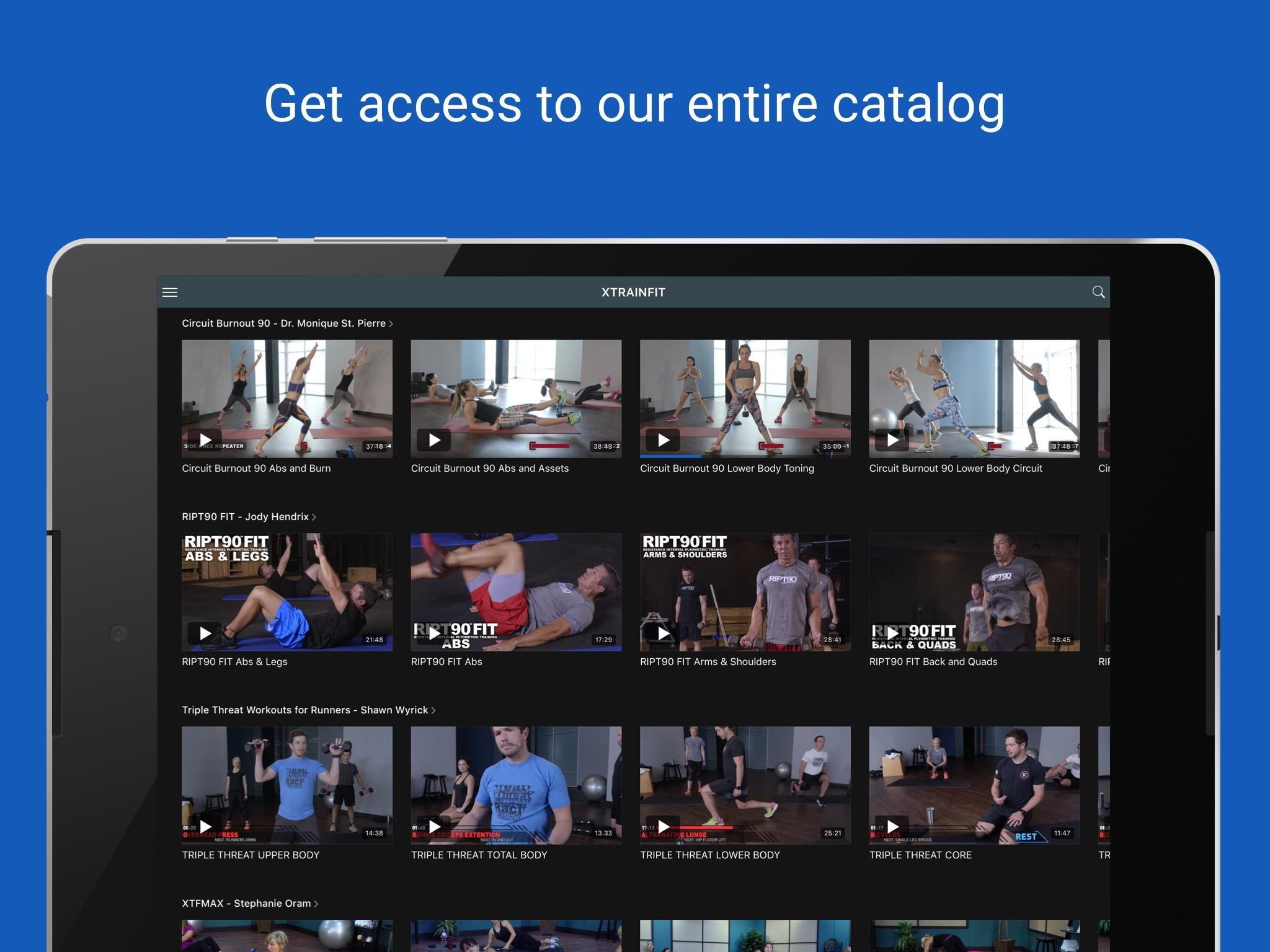This screenshot has width=1270, height=952.
Task: Play RIPT90 FIT Abs video
Action: point(434,633)
